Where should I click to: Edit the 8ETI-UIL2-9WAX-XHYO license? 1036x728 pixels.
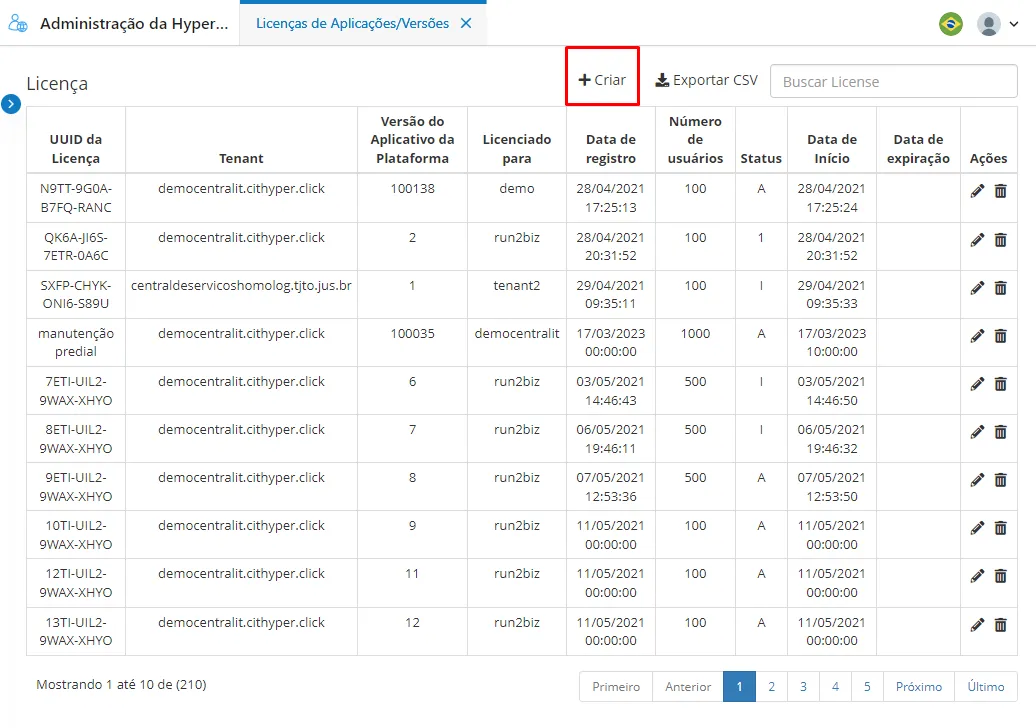pos(977,432)
